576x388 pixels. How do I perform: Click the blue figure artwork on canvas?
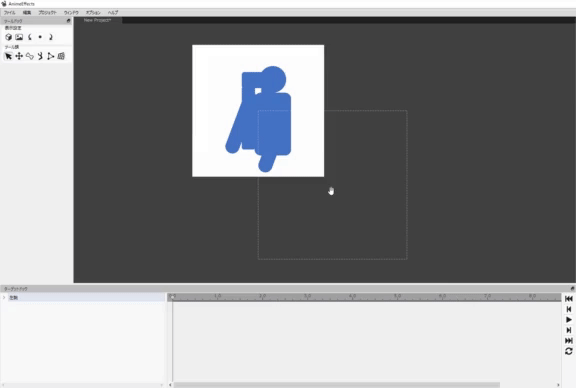[x=259, y=119]
